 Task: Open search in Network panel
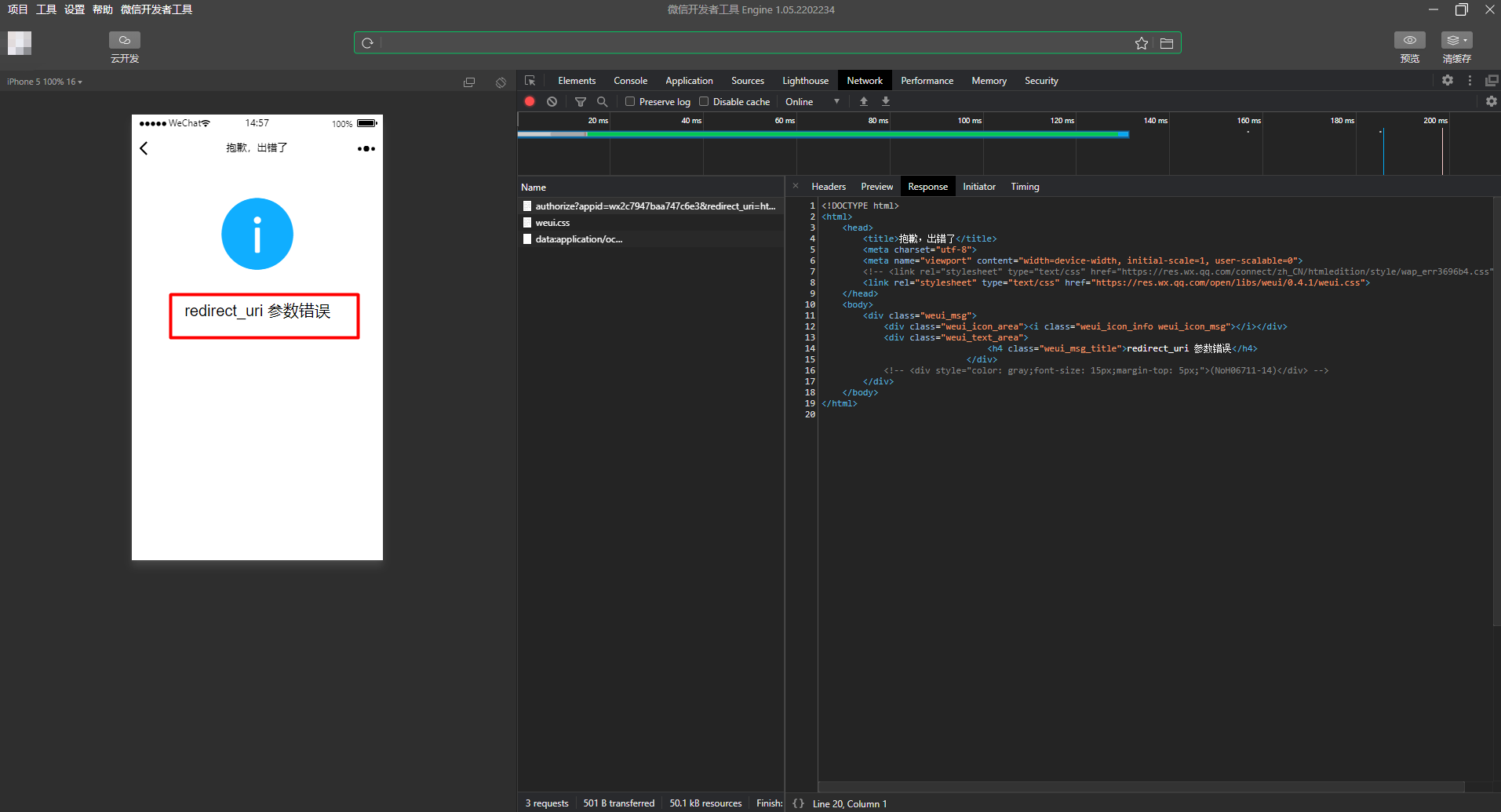(602, 101)
